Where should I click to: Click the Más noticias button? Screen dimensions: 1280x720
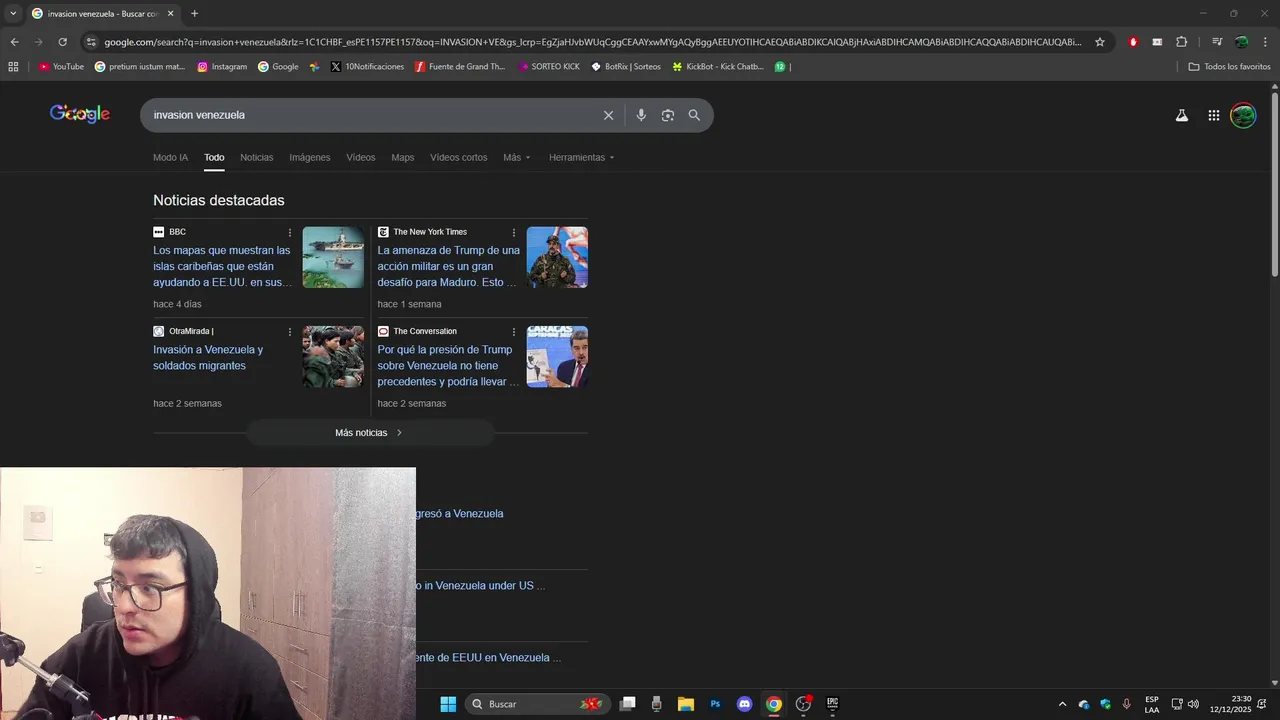369,433
